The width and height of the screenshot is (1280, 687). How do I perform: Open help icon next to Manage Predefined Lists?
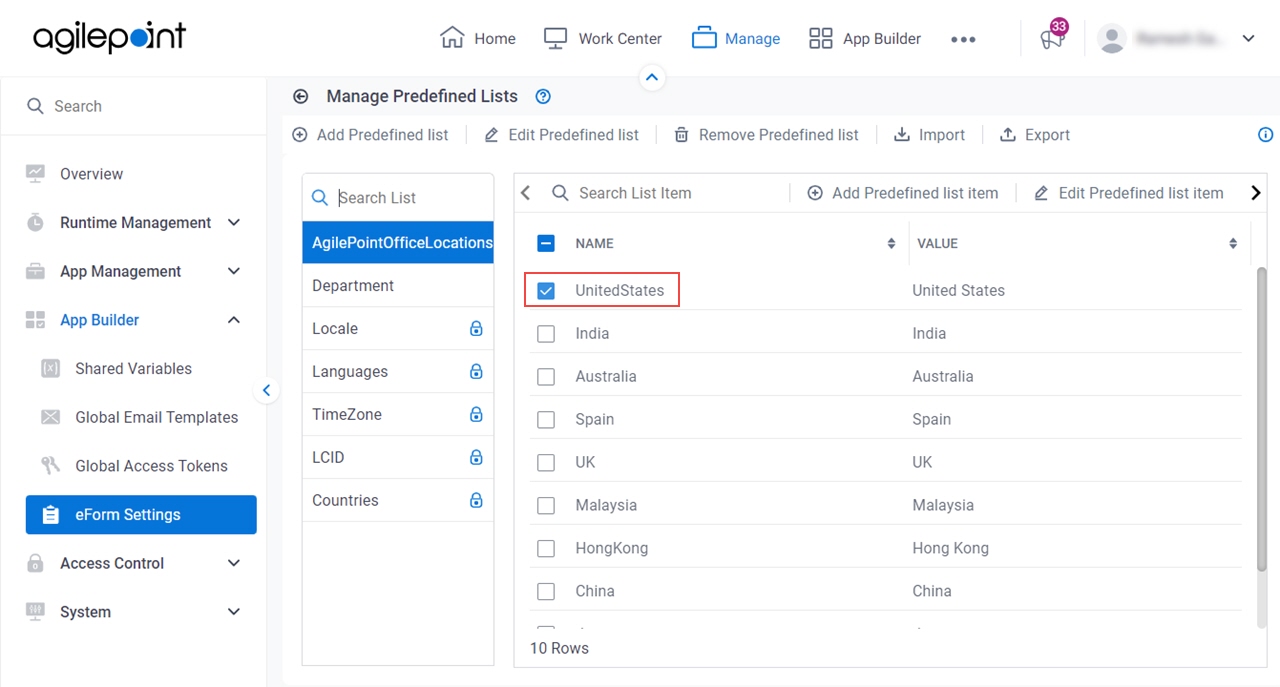coord(543,96)
